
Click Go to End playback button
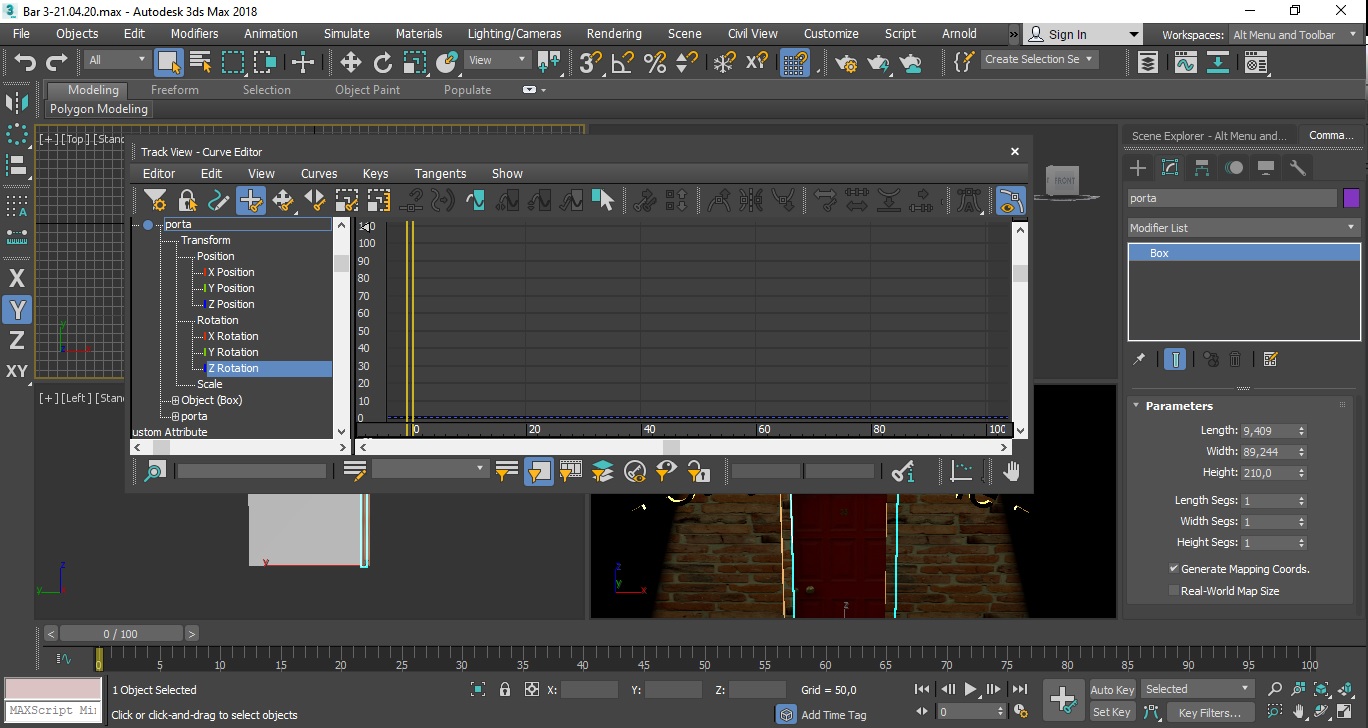point(1019,689)
